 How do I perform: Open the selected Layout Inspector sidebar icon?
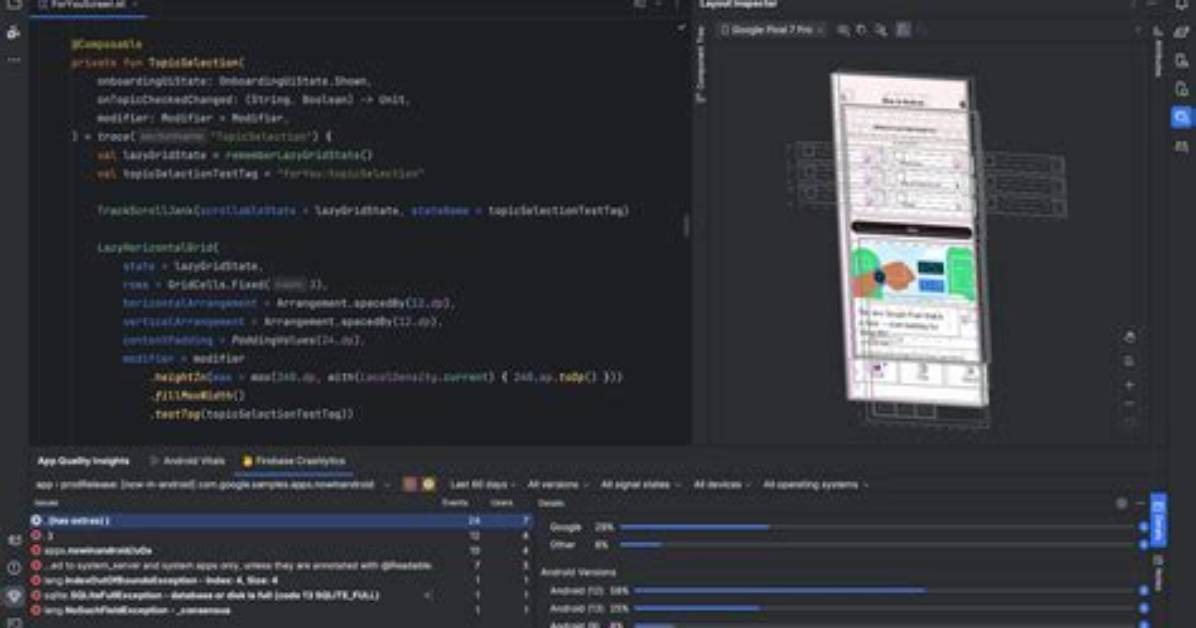[x=1182, y=118]
